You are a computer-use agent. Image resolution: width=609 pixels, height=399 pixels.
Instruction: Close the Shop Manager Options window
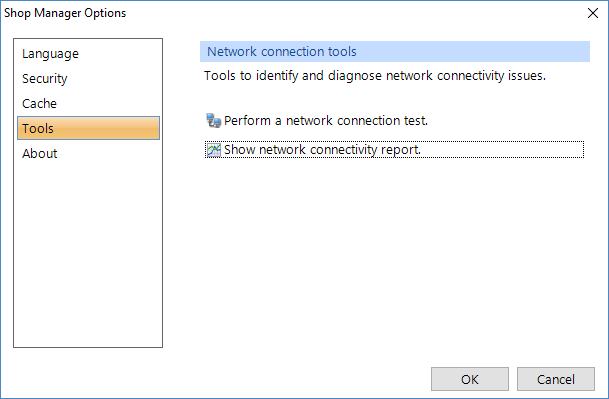pyautogui.click(x=593, y=13)
